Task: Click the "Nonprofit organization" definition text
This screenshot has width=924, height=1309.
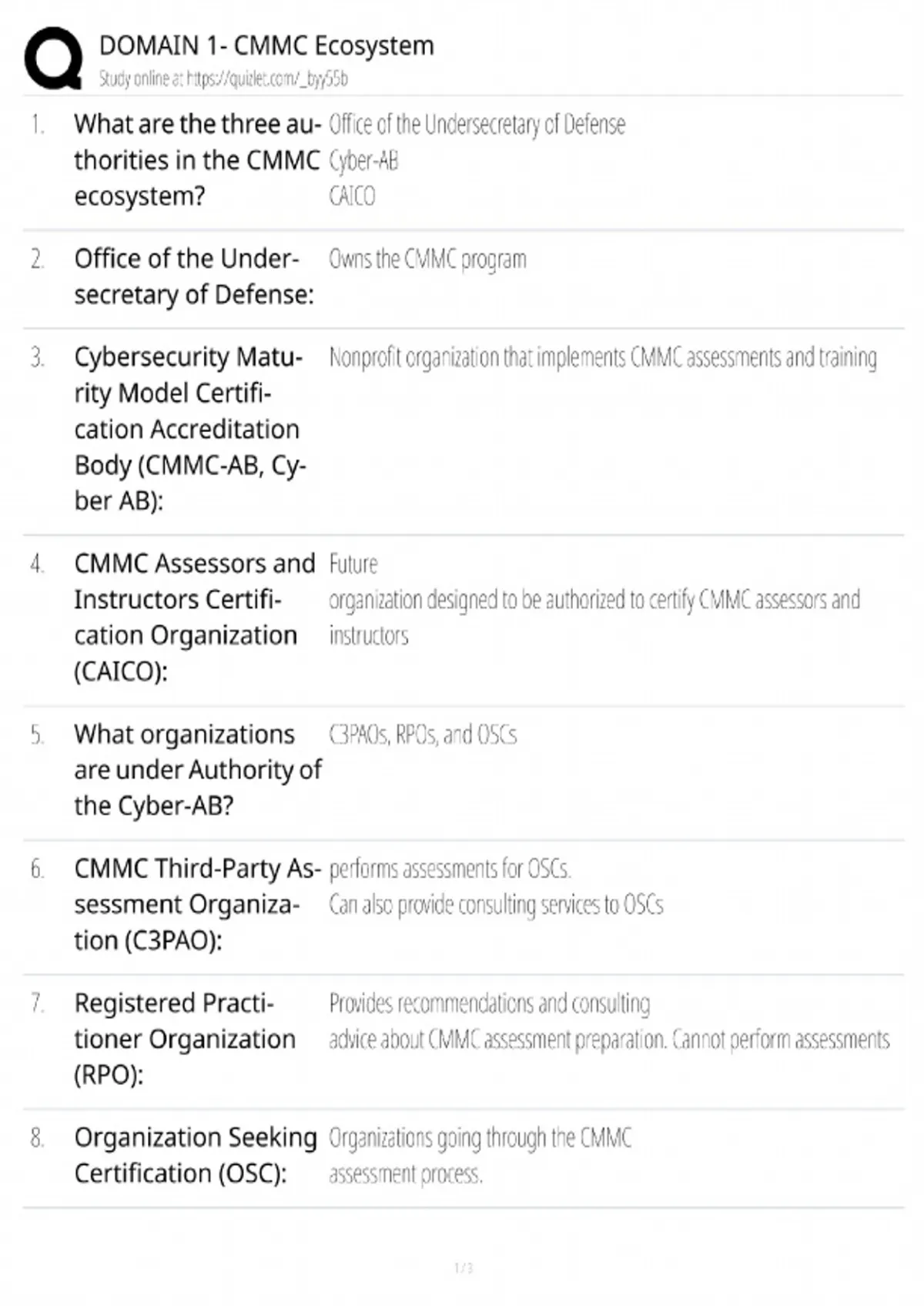Action: (x=603, y=358)
